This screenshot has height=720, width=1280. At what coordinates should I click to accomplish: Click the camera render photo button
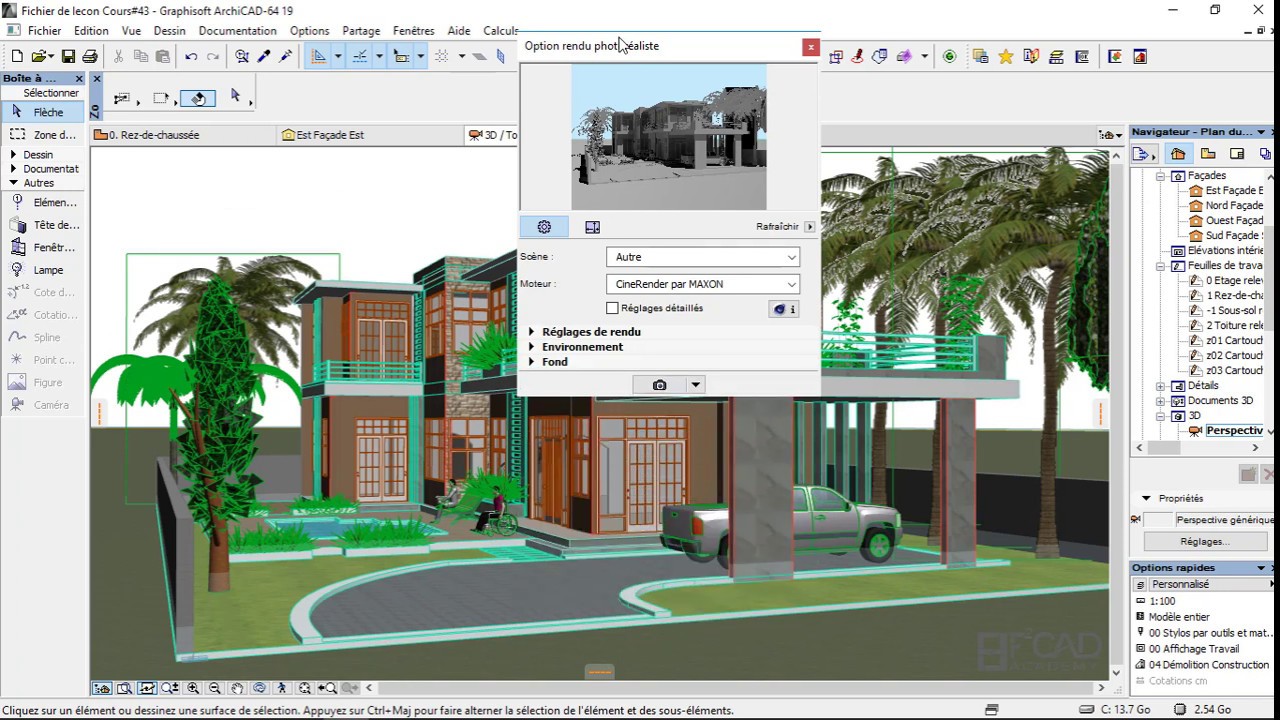(659, 385)
